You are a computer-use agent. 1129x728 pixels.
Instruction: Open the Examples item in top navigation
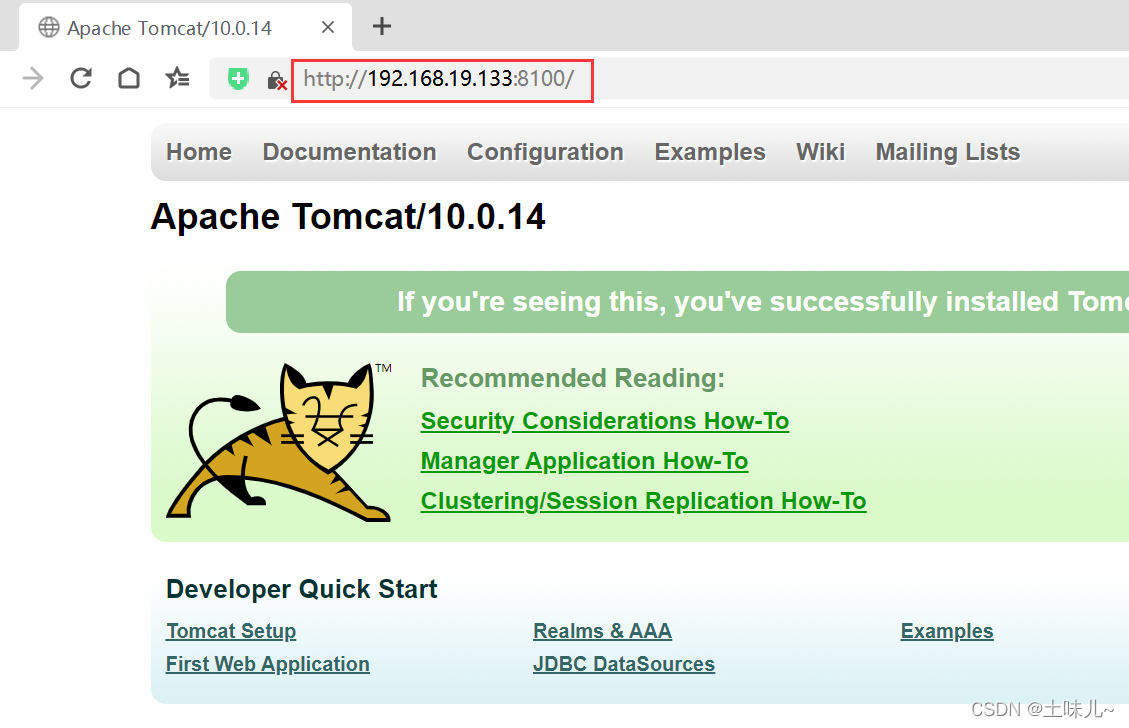tap(710, 152)
